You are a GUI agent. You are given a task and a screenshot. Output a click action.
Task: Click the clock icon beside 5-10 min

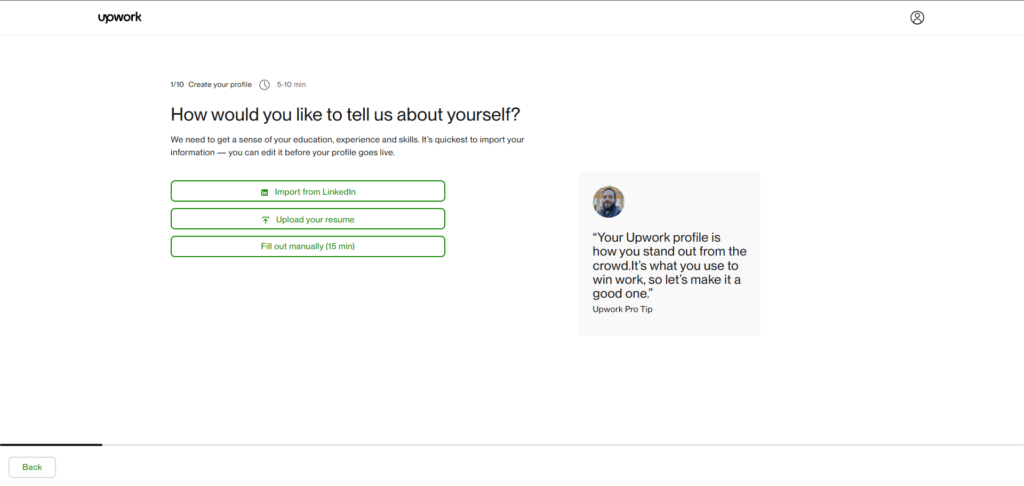click(x=264, y=84)
